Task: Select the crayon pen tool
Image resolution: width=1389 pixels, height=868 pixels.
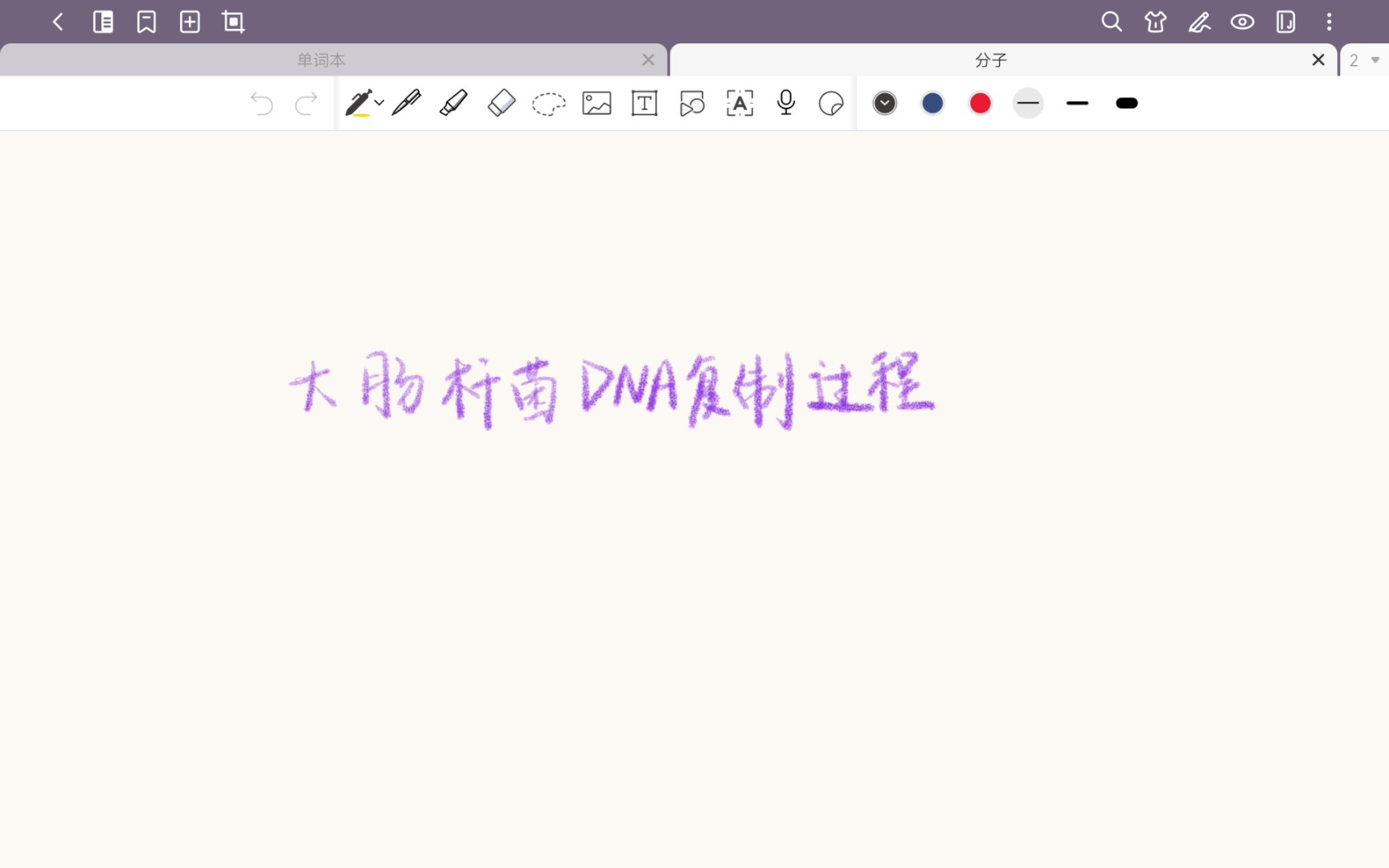Action: point(359,103)
